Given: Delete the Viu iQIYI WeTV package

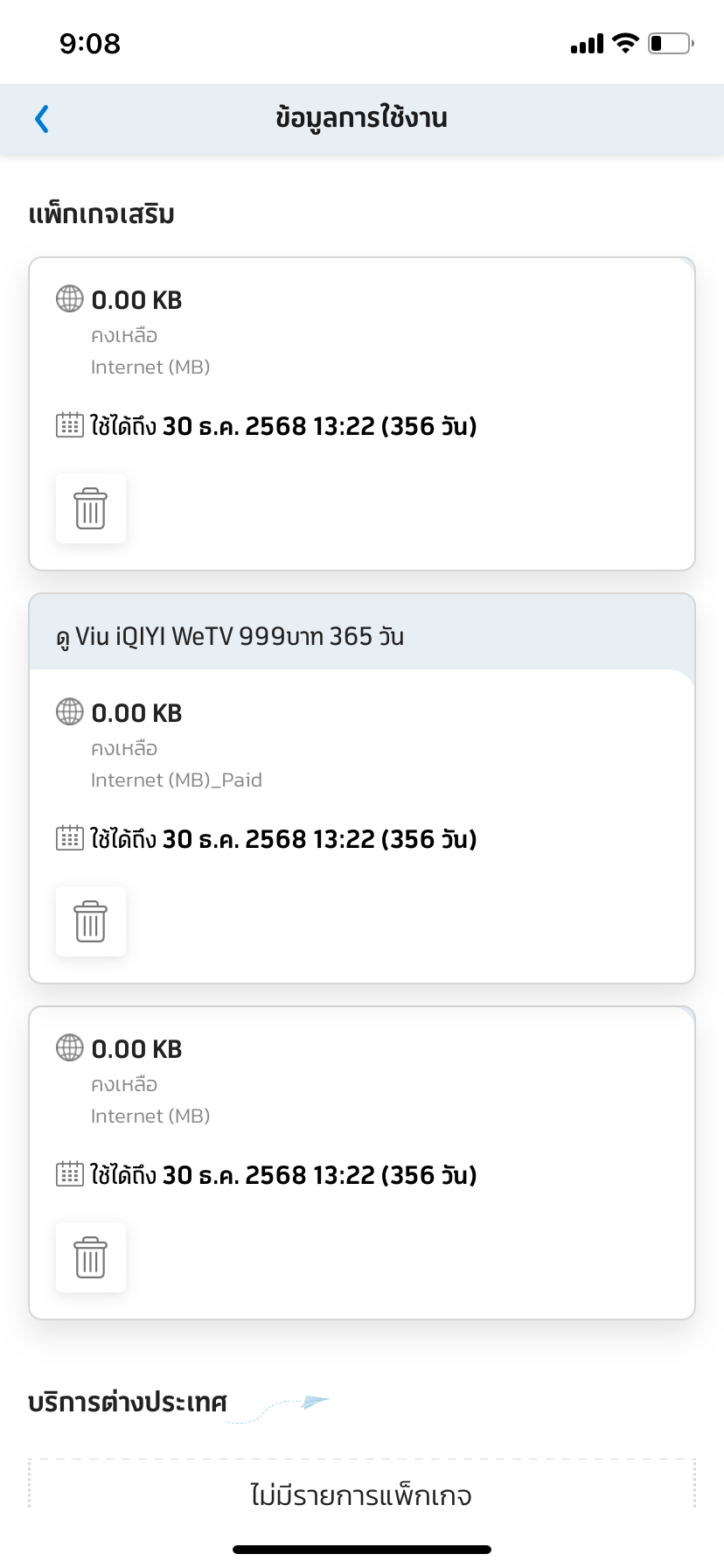Looking at the screenshot, I should 91,921.
